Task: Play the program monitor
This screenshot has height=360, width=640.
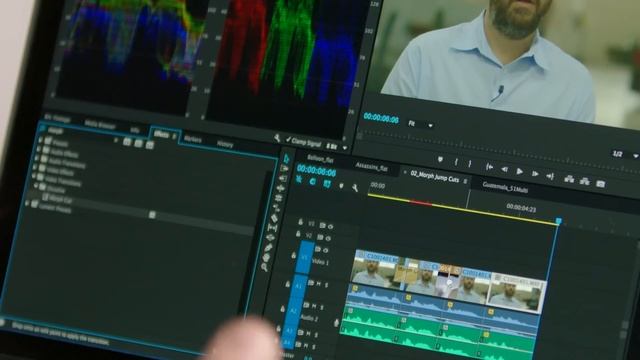Action: 519,171
